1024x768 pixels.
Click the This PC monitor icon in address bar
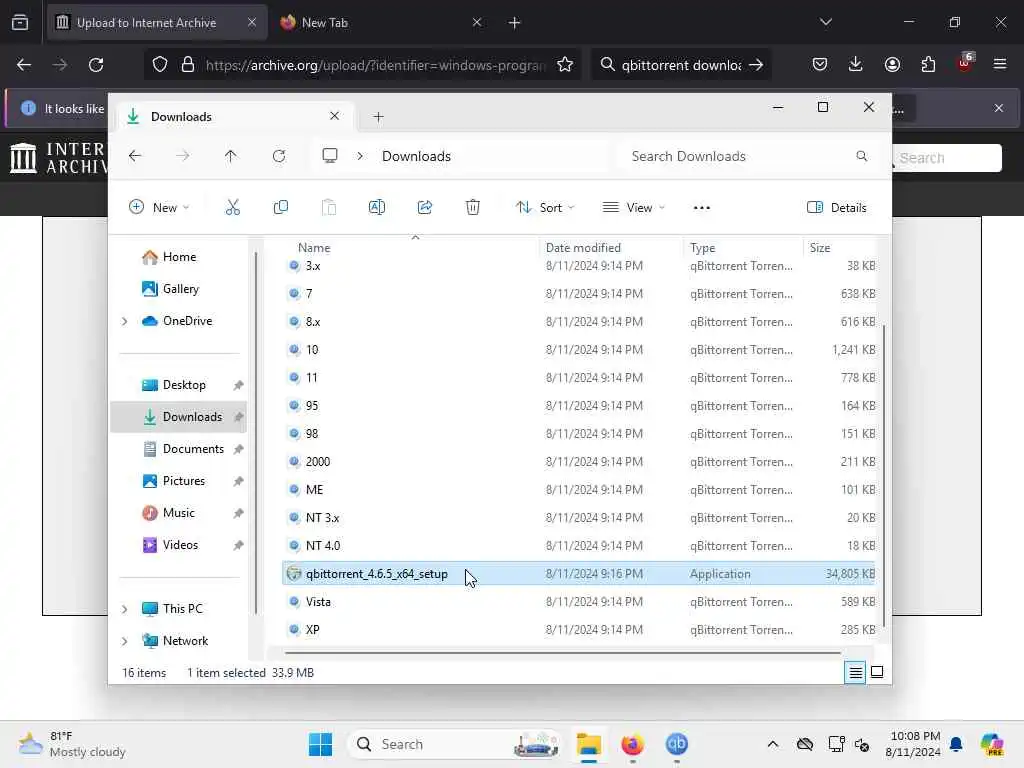pyautogui.click(x=330, y=155)
